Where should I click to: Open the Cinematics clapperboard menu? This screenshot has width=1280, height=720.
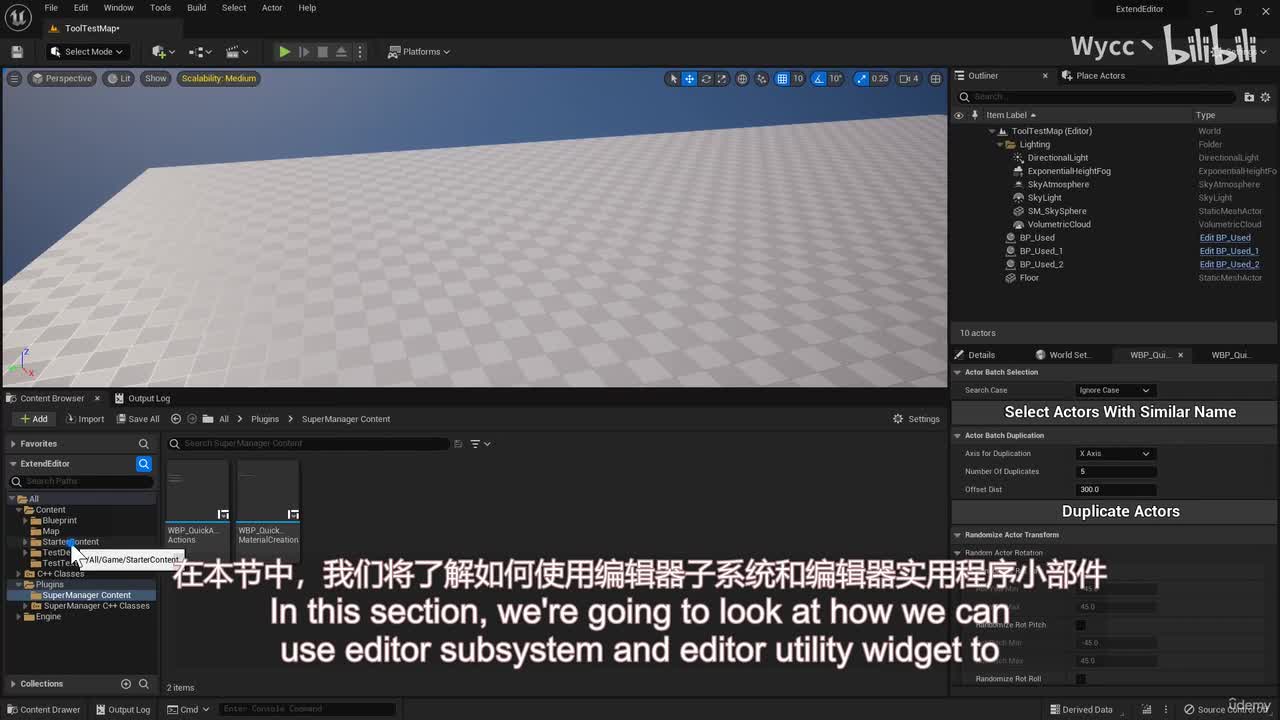coord(237,52)
